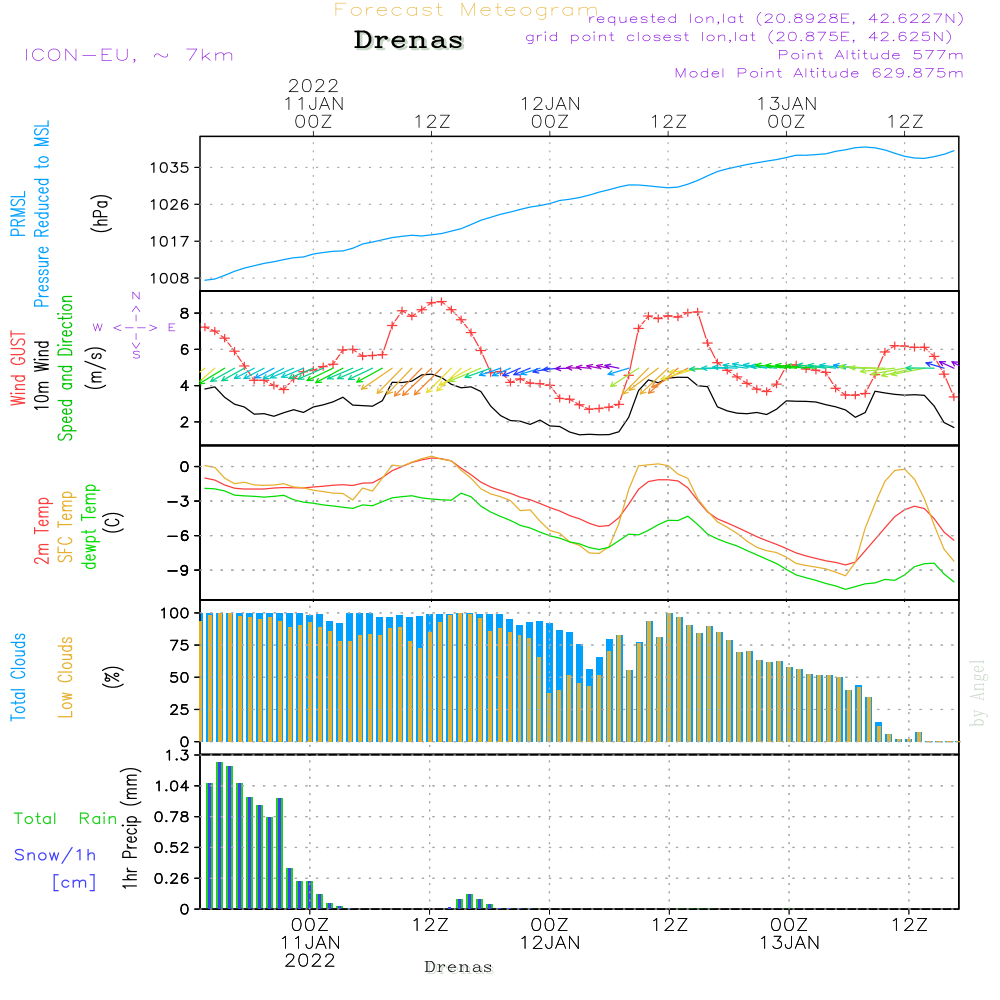Image resolution: width=1000 pixels, height=1000 pixels.
Task: Select the 'grid point closest lon,lat' line
Action: tap(739, 37)
